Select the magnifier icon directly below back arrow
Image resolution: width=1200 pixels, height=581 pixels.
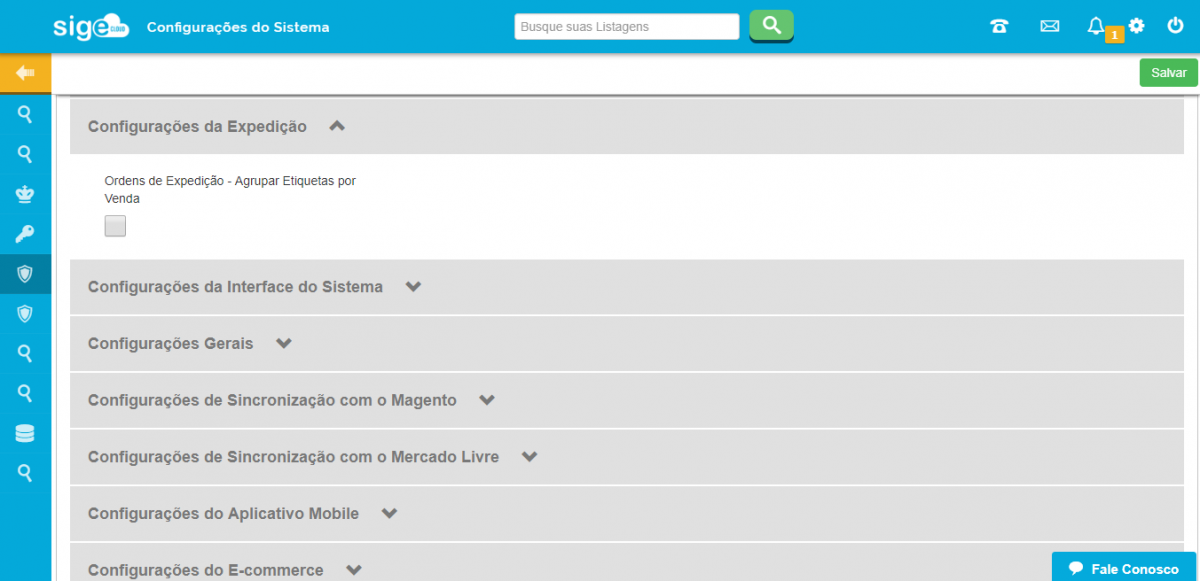pyautogui.click(x=25, y=115)
